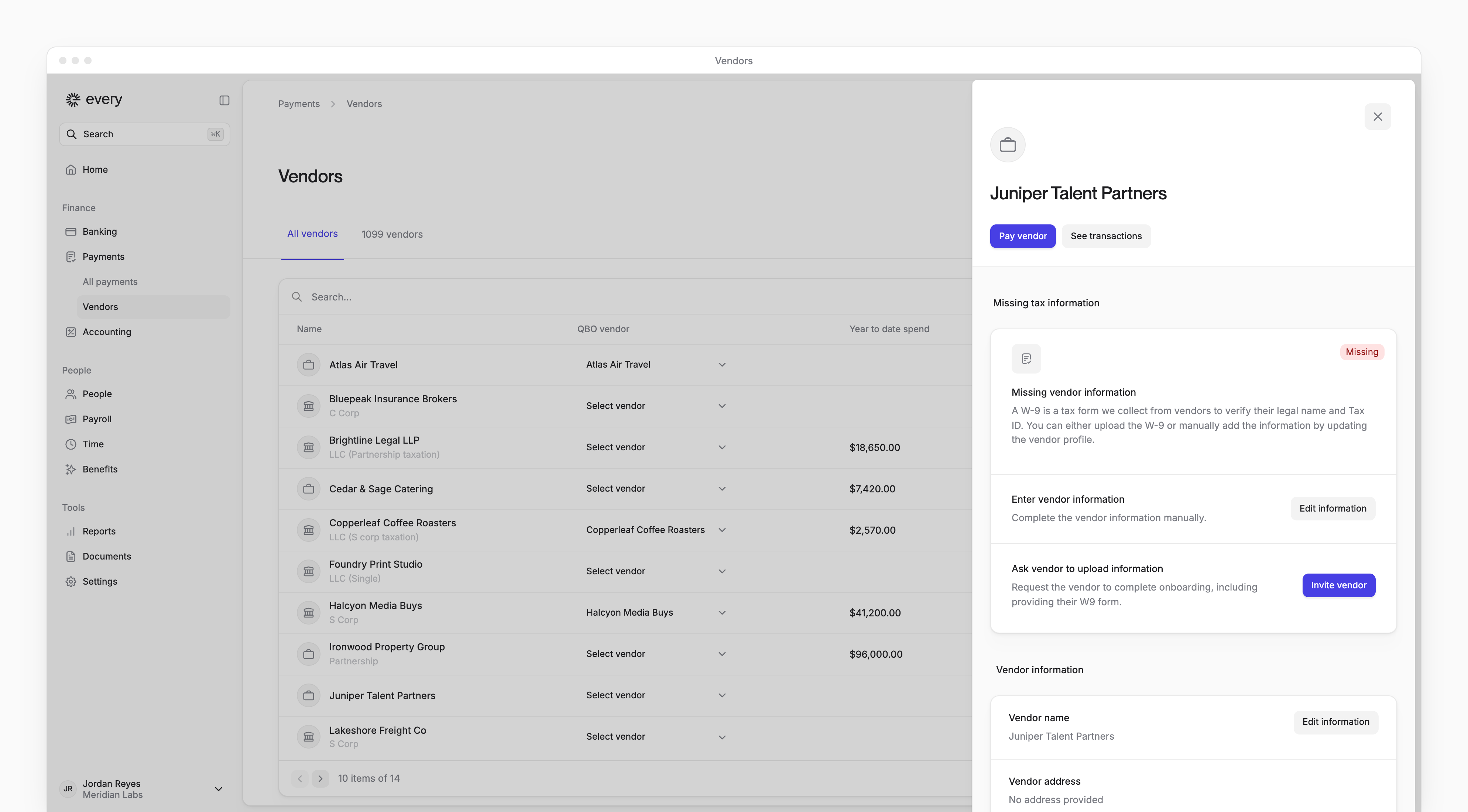Close the Juniper Talent Partners panel
Screen dimensions: 1468x812
[1378, 116]
